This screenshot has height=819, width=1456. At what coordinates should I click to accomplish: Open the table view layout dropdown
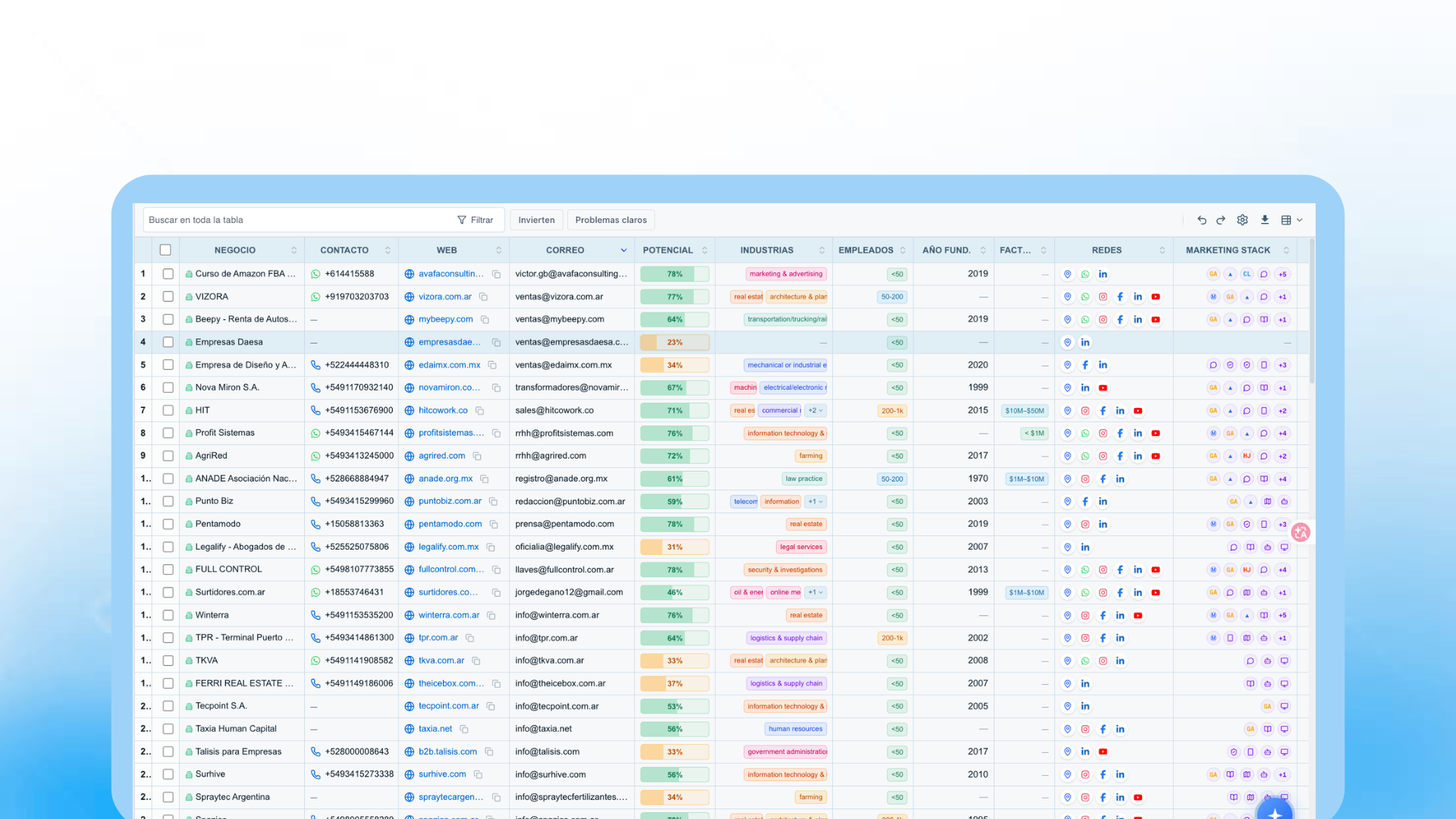tap(1291, 220)
